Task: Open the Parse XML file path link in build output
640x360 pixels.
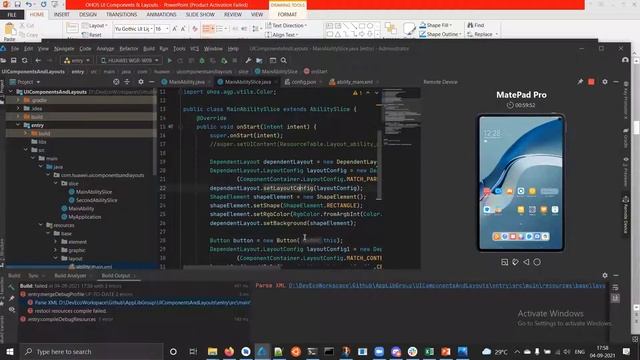Action: pyautogui.click(x=447, y=285)
